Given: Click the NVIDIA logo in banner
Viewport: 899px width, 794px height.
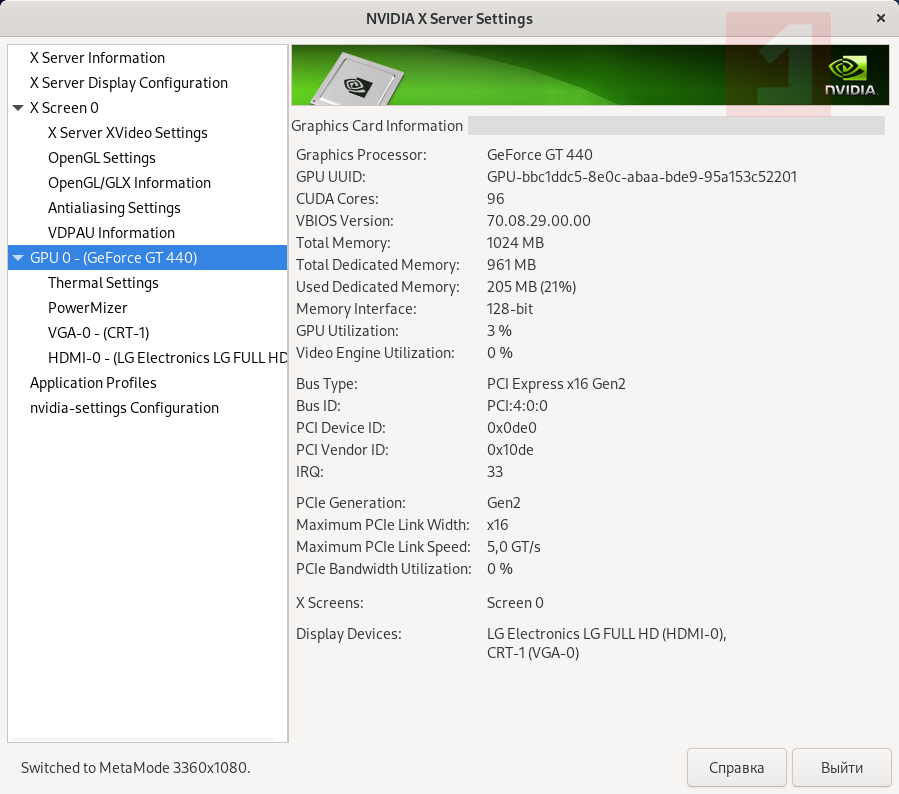Looking at the screenshot, I should (x=851, y=76).
